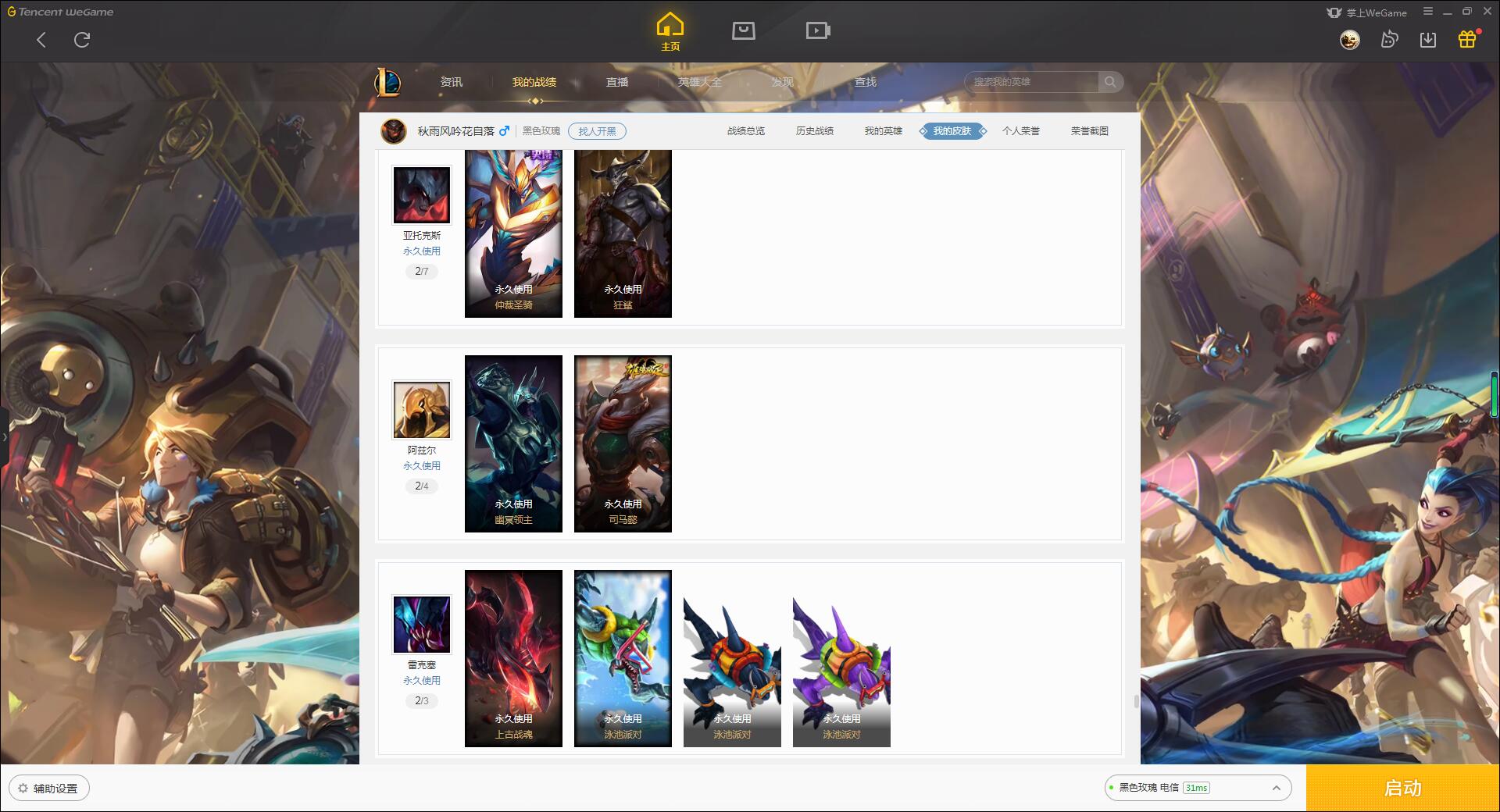This screenshot has height=812, width=1500.
Task: Click the 启动 launch button
Action: tap(1402, 789)
